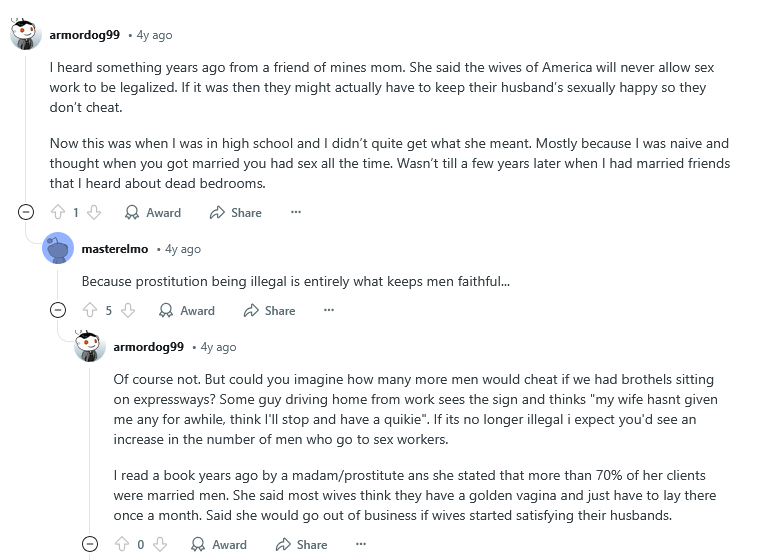Click masterelmo's blue avatar

pos(58,249)
